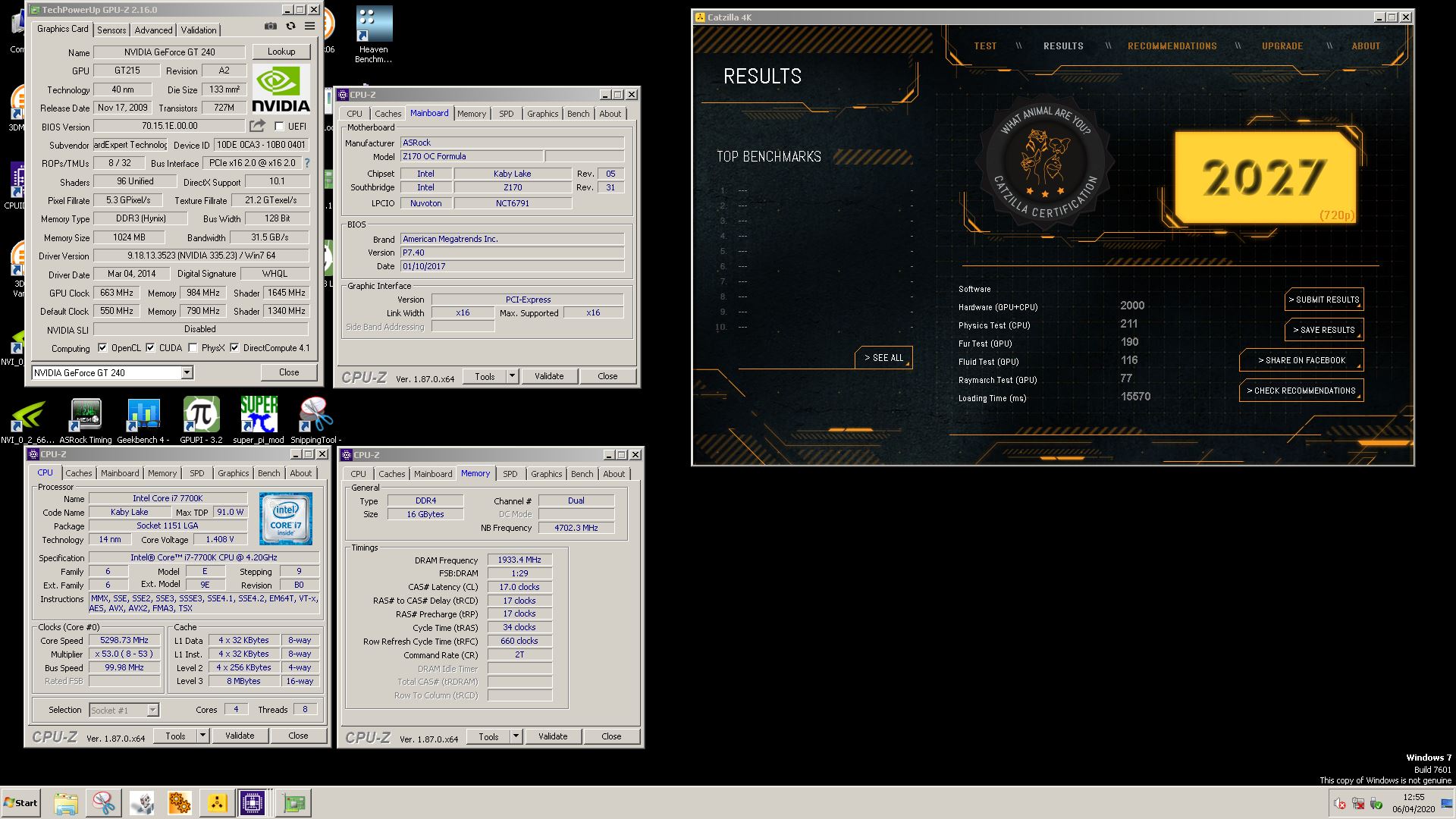Click the Z170 OC Formula model field
The height and width of the screenshot is (819, 1456).
tap(472, 156)
